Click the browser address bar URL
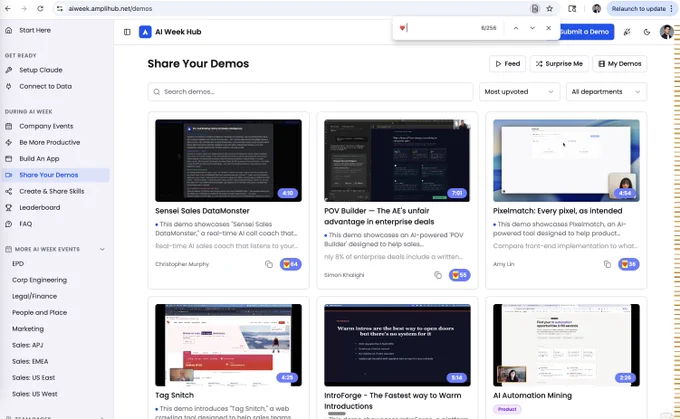The image size is (680, 419). pos(110,9)
